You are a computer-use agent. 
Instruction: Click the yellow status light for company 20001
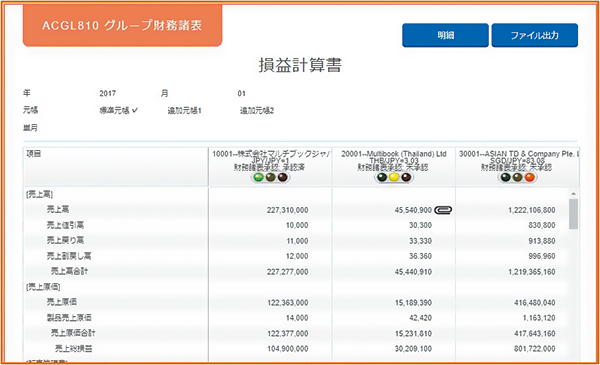click(x=394, y=177)
